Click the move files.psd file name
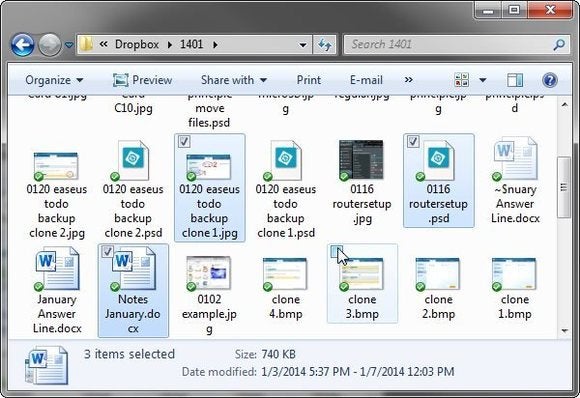This screenshot has height=398, width=580. click(209, 115)
